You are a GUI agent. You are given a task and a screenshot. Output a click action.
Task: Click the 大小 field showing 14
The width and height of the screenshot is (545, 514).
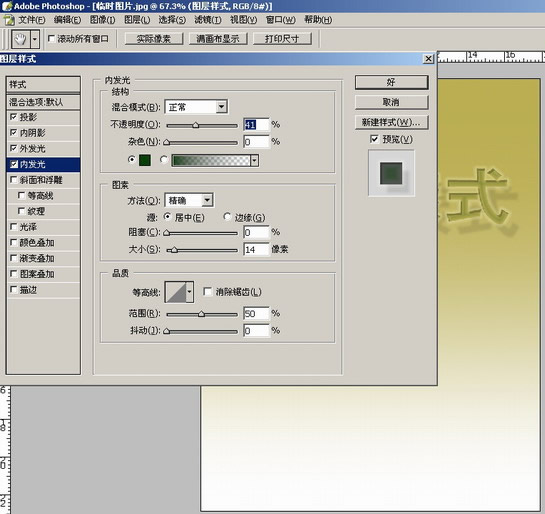[x=256, y=249]
